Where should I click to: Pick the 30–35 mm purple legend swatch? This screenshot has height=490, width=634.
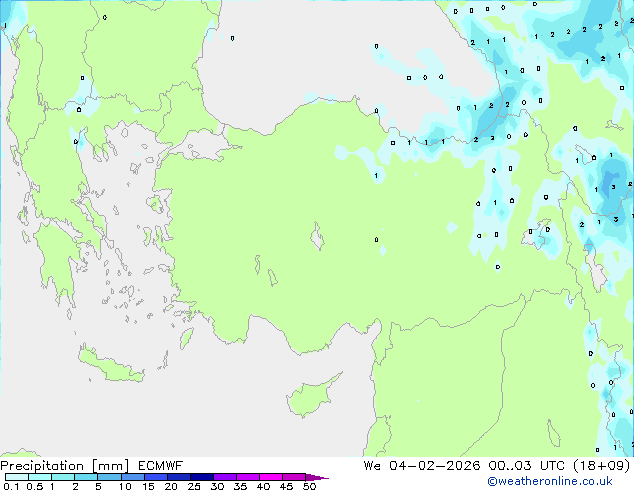(225, 477)
